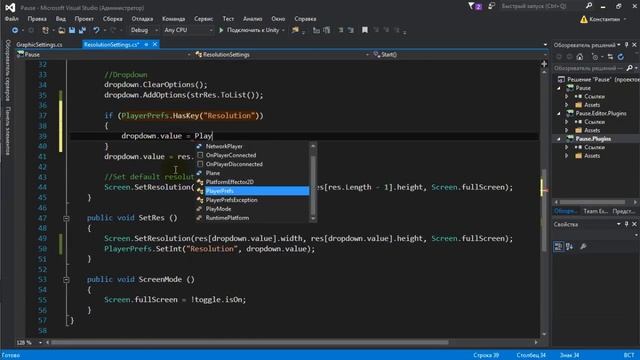
Task: Click Solution Explorer back navigation icon
Action: coord(559,57)
